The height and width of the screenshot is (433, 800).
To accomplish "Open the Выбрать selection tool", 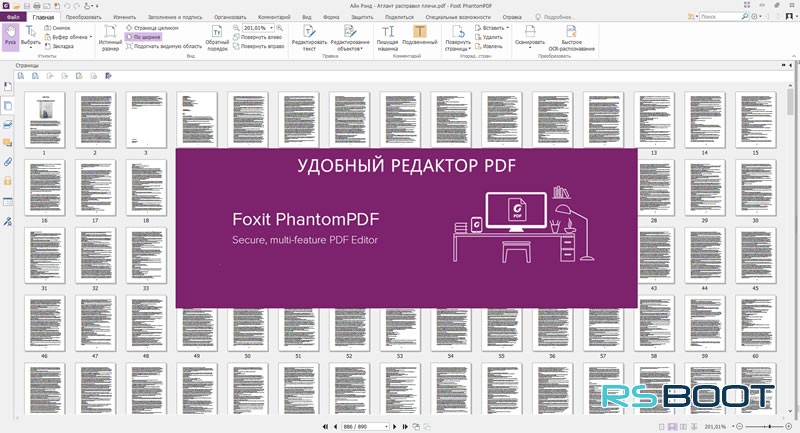I will coord(31,37).
